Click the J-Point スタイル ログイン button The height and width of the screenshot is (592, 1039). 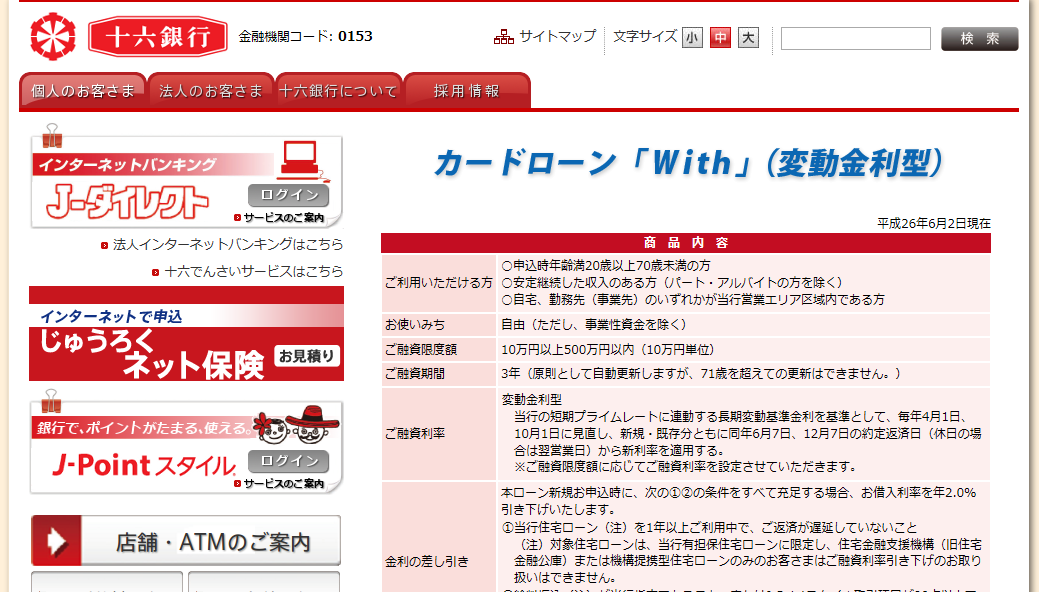pyautogui.click(x=288, y=461)
